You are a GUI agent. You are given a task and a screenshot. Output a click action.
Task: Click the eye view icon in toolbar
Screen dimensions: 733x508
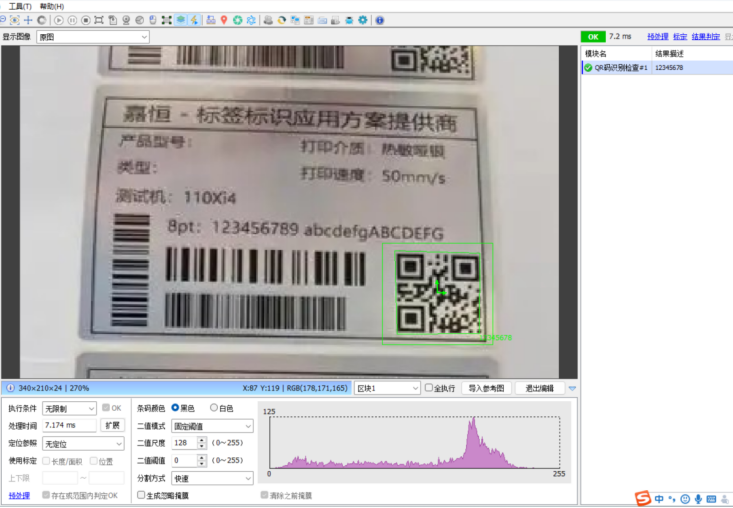coord(14,20)
